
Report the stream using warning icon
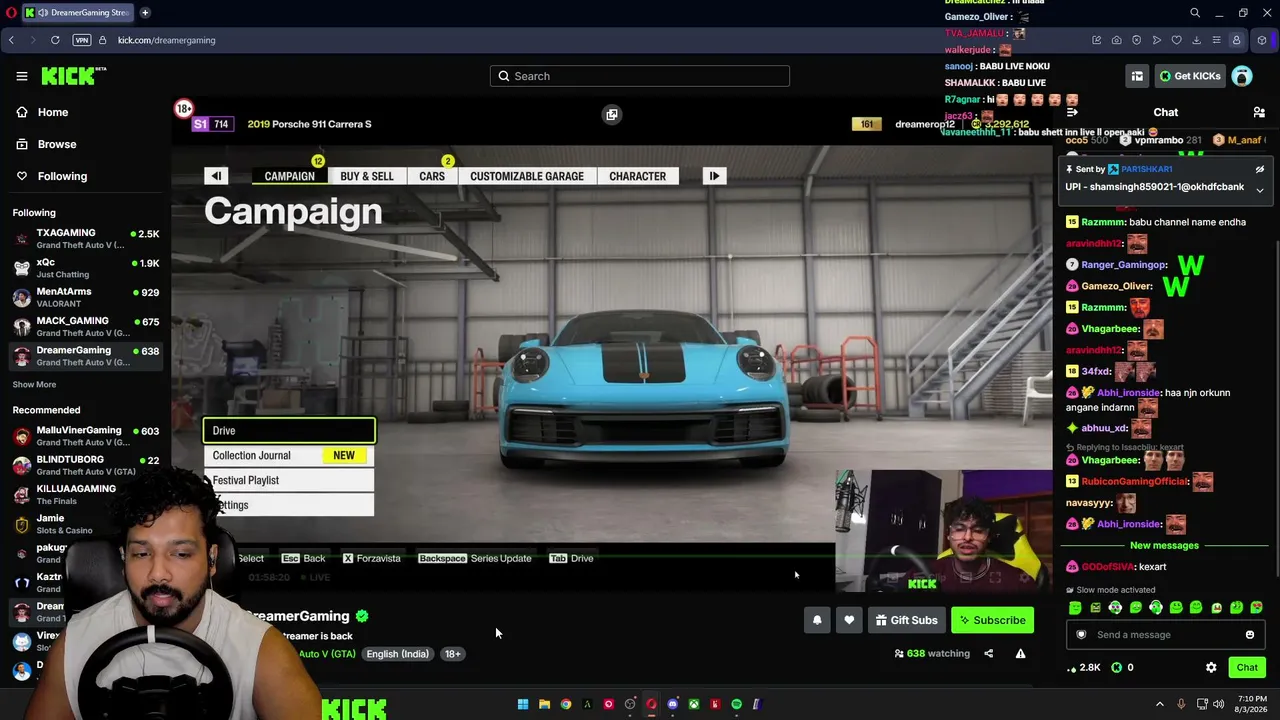[1020, 654]
